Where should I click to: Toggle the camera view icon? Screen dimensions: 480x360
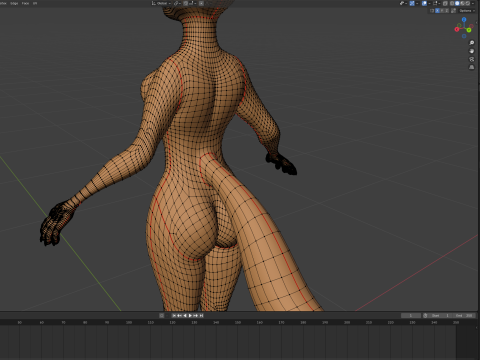pos(472,59)
